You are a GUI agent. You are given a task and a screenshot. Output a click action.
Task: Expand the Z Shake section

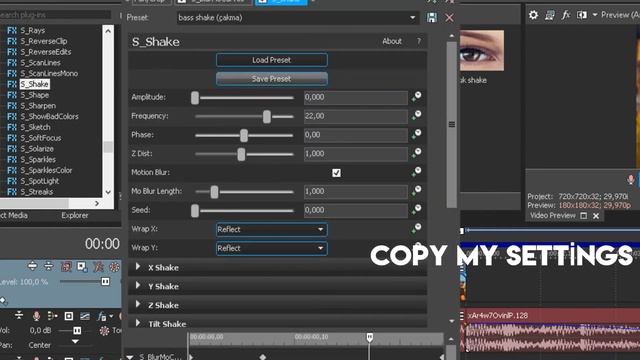[x=138, y=304]
